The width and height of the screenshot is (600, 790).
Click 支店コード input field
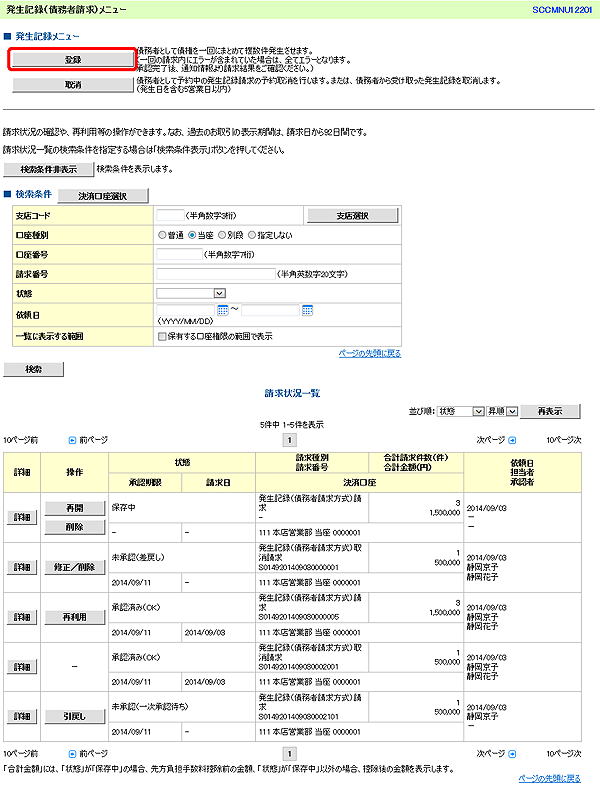[170, 215]
